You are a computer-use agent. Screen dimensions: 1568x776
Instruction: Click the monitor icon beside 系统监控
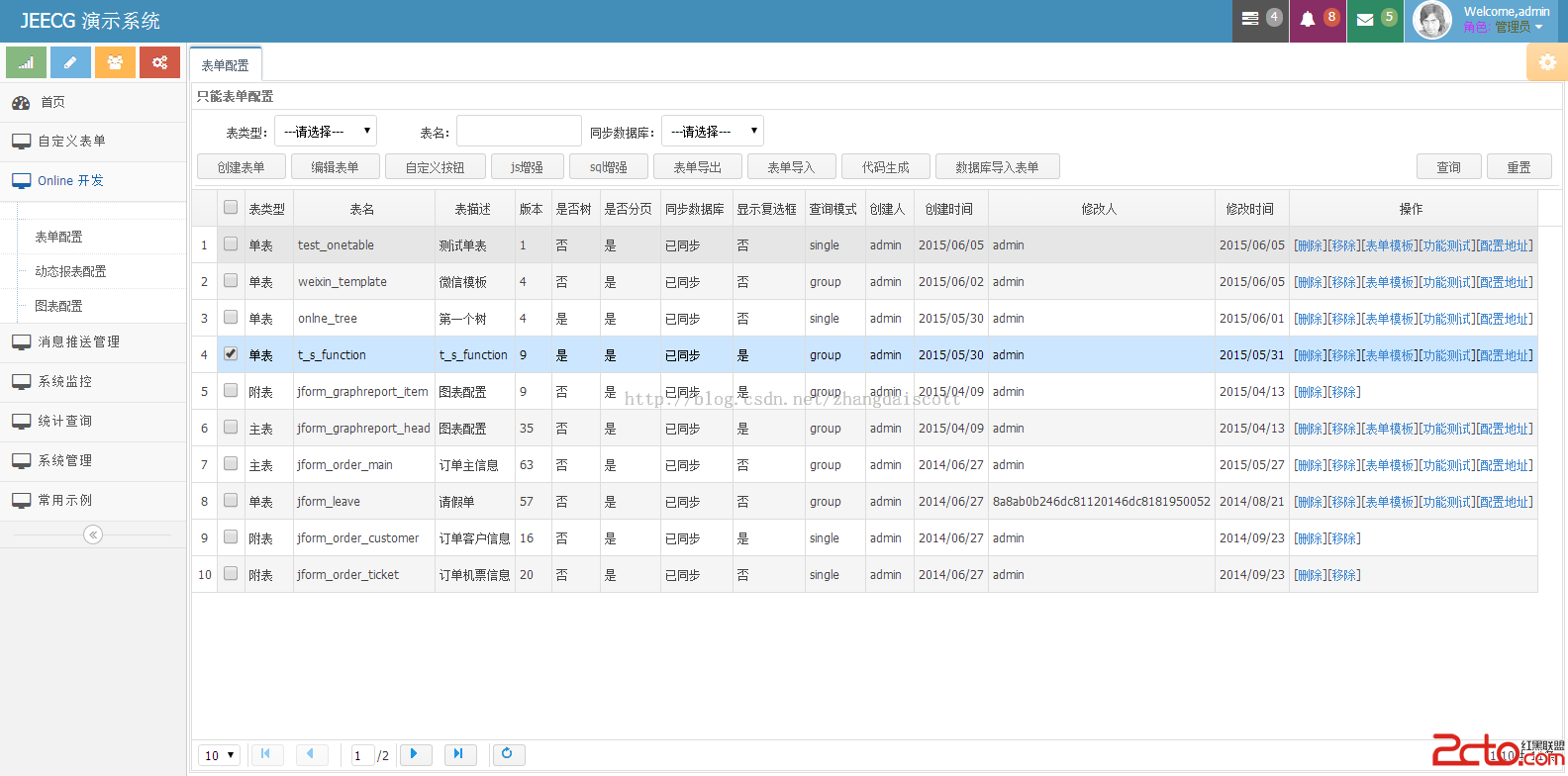21,382
